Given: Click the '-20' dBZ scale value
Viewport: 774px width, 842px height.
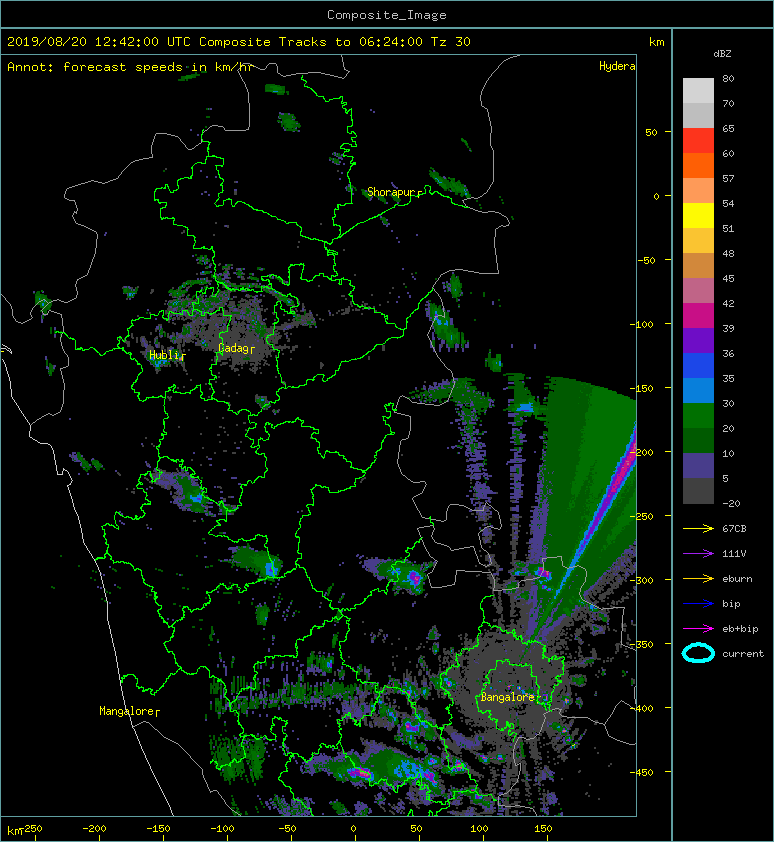Looking at the screenshot, I should pyautogui.click(x=731, y=503).
